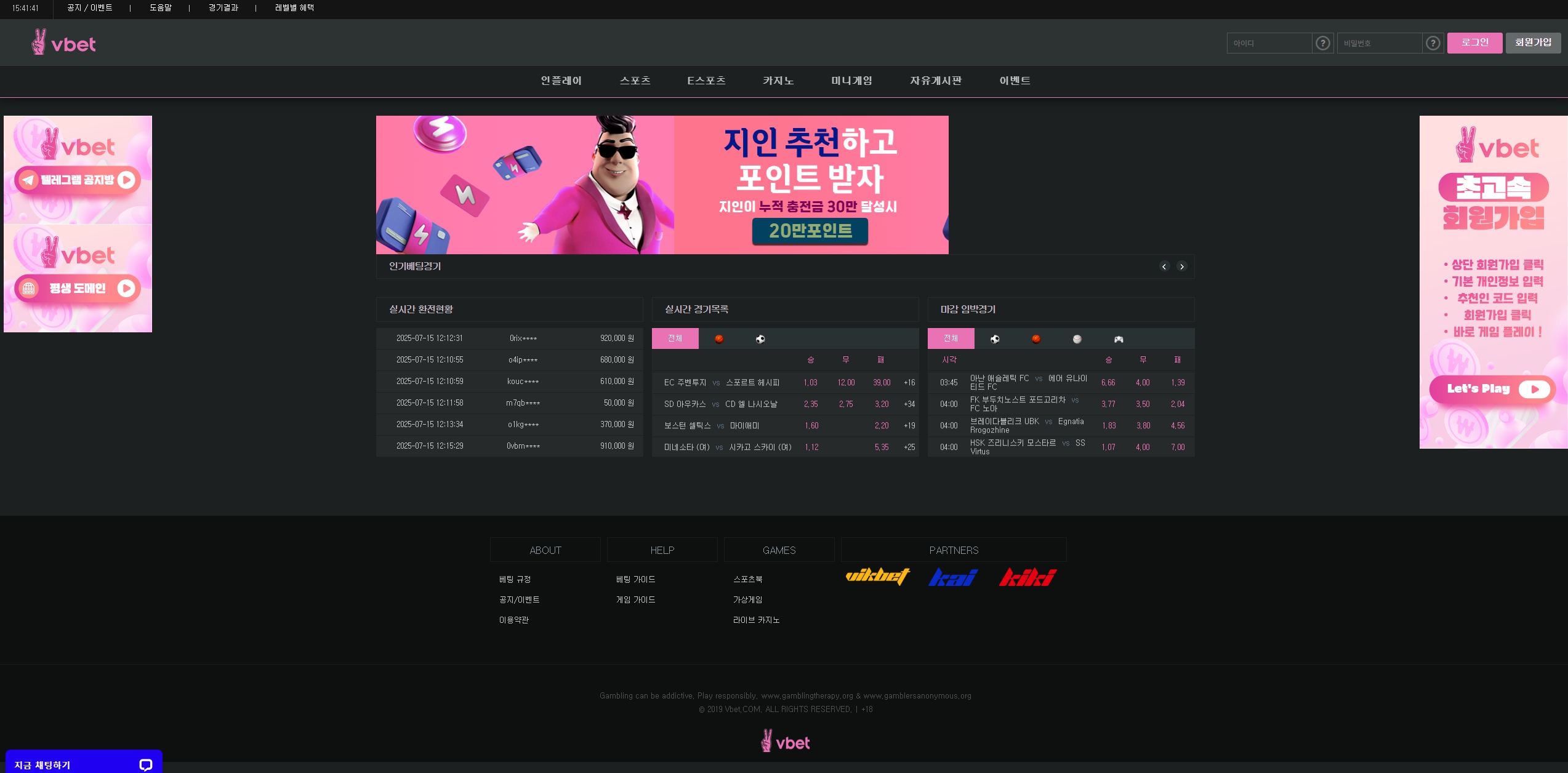Select odds 1.60 for 보스턴 셀틱스
Image resolution: width=1568 pixels, height=773 pixels.
811,426
